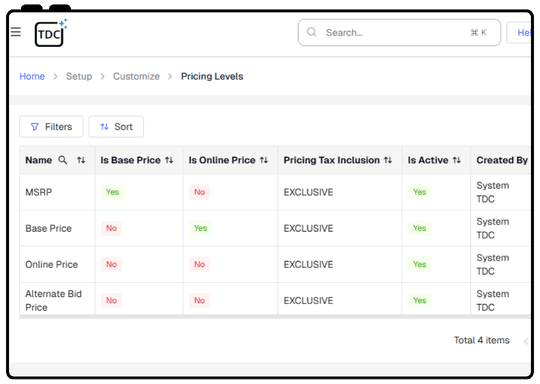Click System TDC in the Base Price row
The image size is (540, 384).
pos(492,228)
